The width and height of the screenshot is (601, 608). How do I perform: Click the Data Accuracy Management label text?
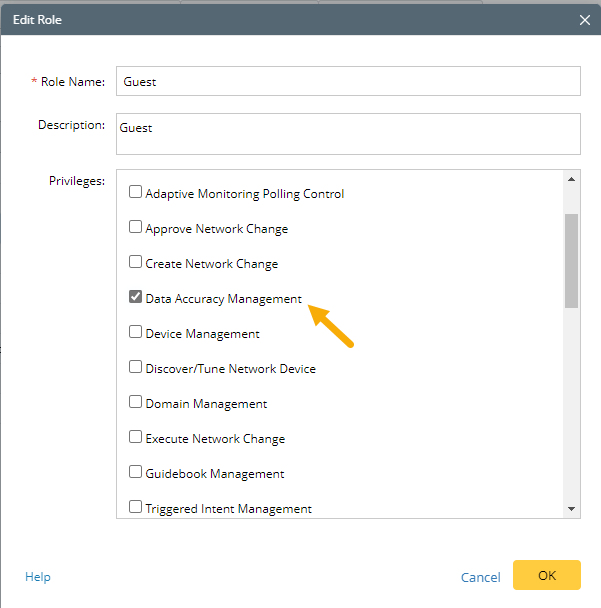223,299
